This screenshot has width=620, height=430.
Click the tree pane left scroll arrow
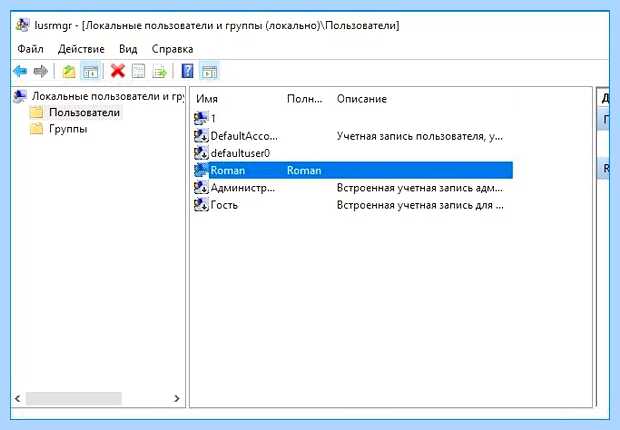pos(17,398)
